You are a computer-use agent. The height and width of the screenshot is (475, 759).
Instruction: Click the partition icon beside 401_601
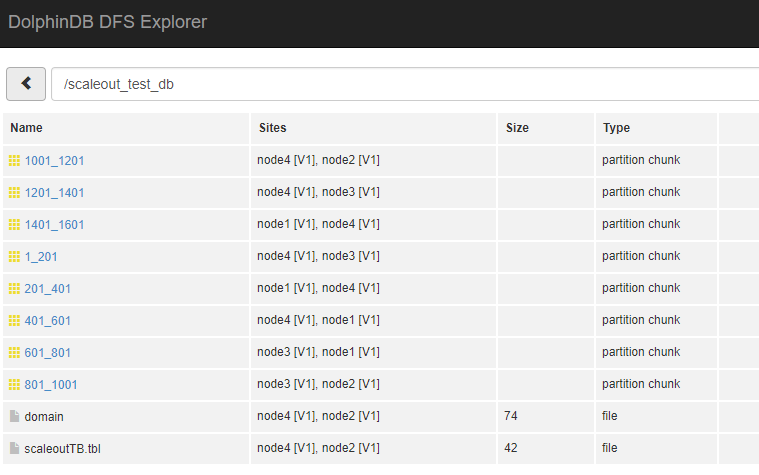(x=14, y=321)
